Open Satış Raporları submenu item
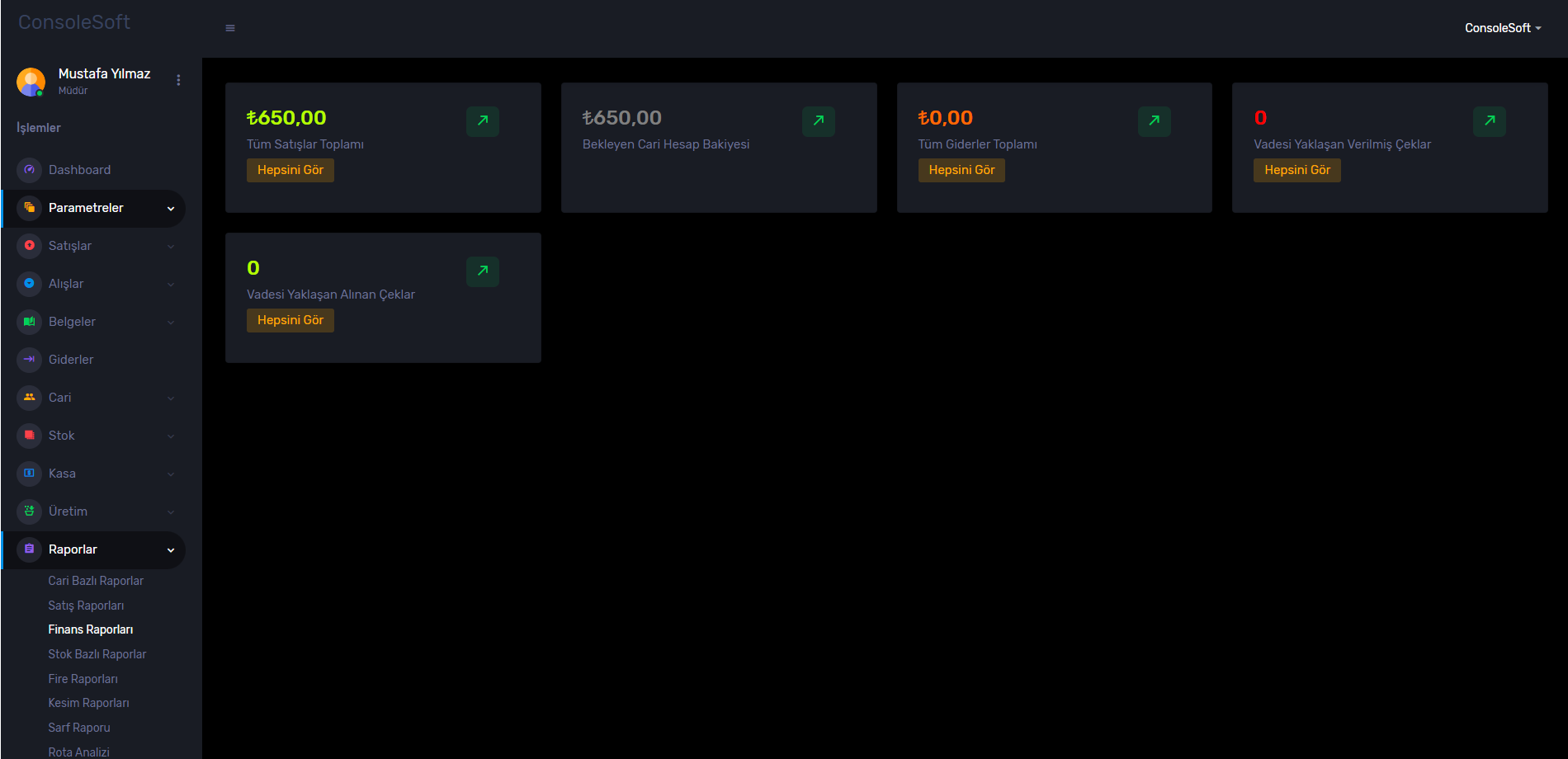1568x759 pixels. point(86,606)
